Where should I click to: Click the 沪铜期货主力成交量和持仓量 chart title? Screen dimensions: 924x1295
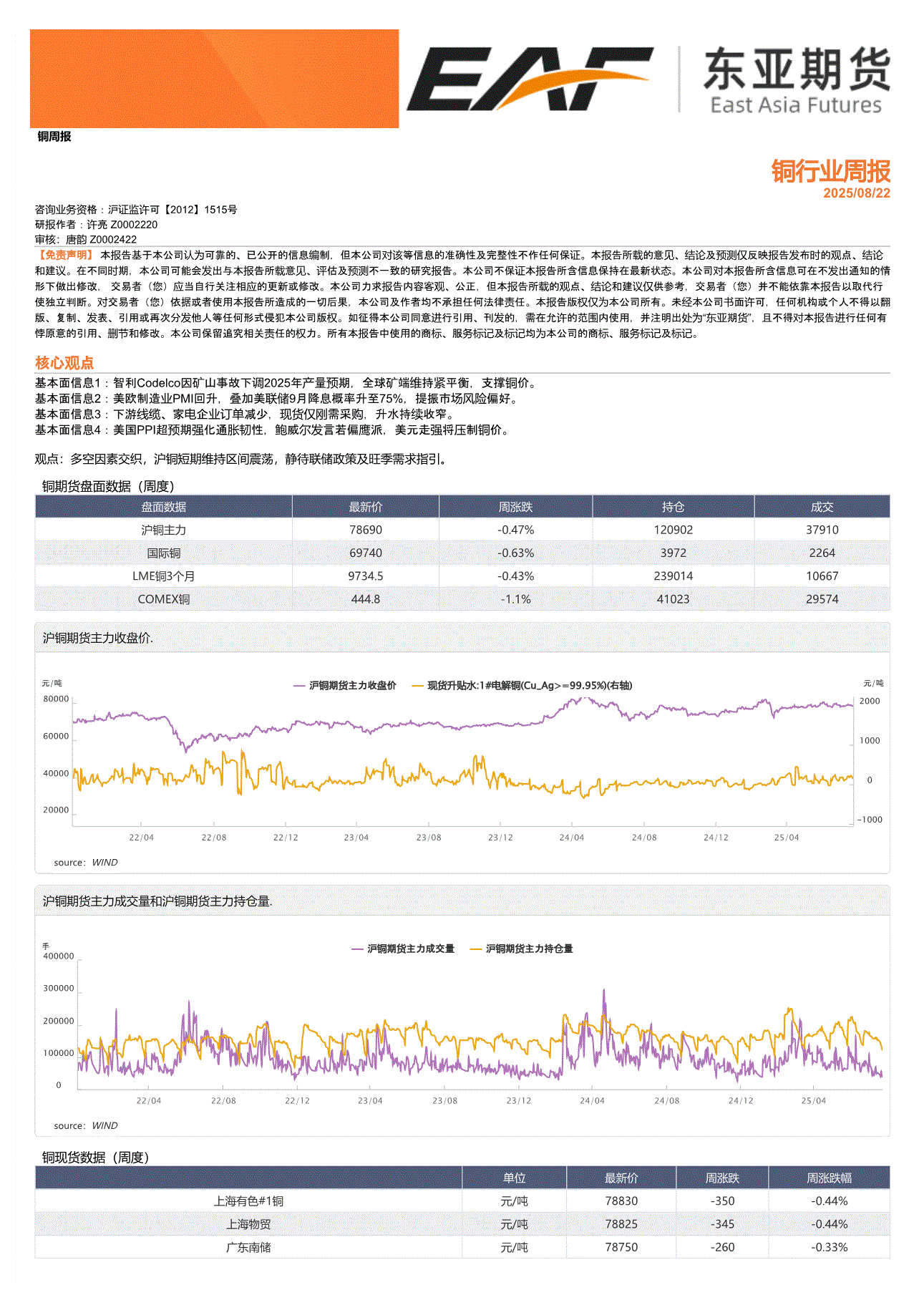157,901
